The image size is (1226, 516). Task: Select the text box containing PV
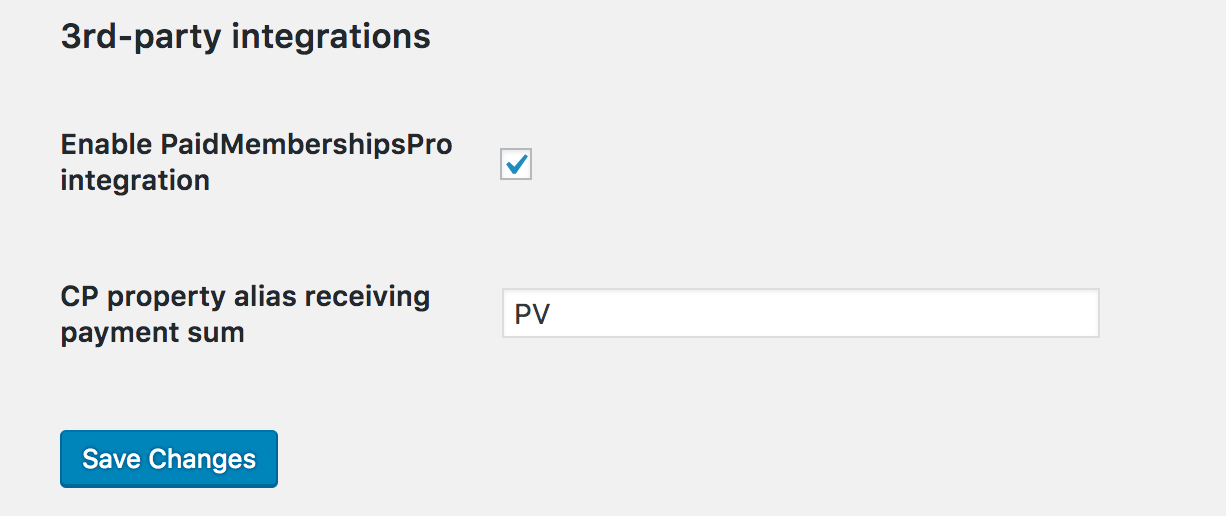click(x=800, y=314)
